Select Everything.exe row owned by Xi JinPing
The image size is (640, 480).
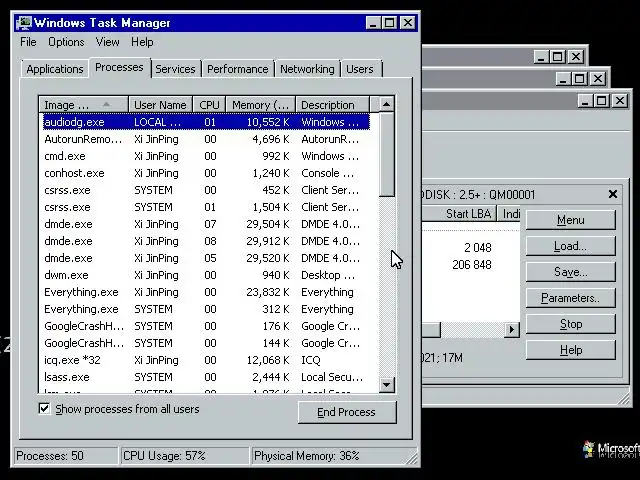point(207,292)
